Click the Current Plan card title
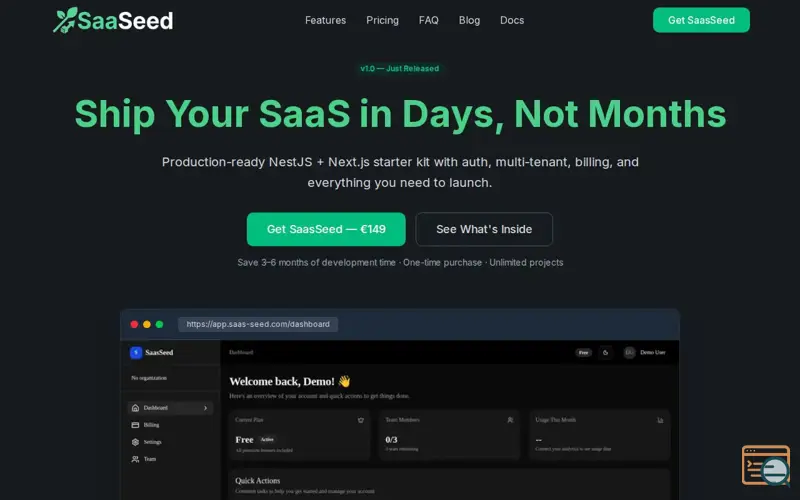Viewport: 800px width, 500px height. (x=249, y=420)
